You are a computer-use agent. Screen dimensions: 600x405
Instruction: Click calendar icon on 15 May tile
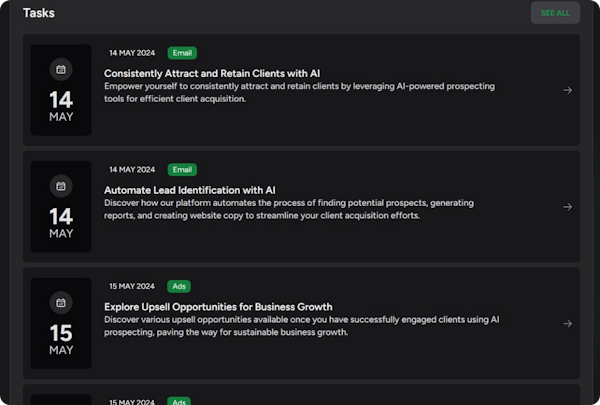[61, 302]
